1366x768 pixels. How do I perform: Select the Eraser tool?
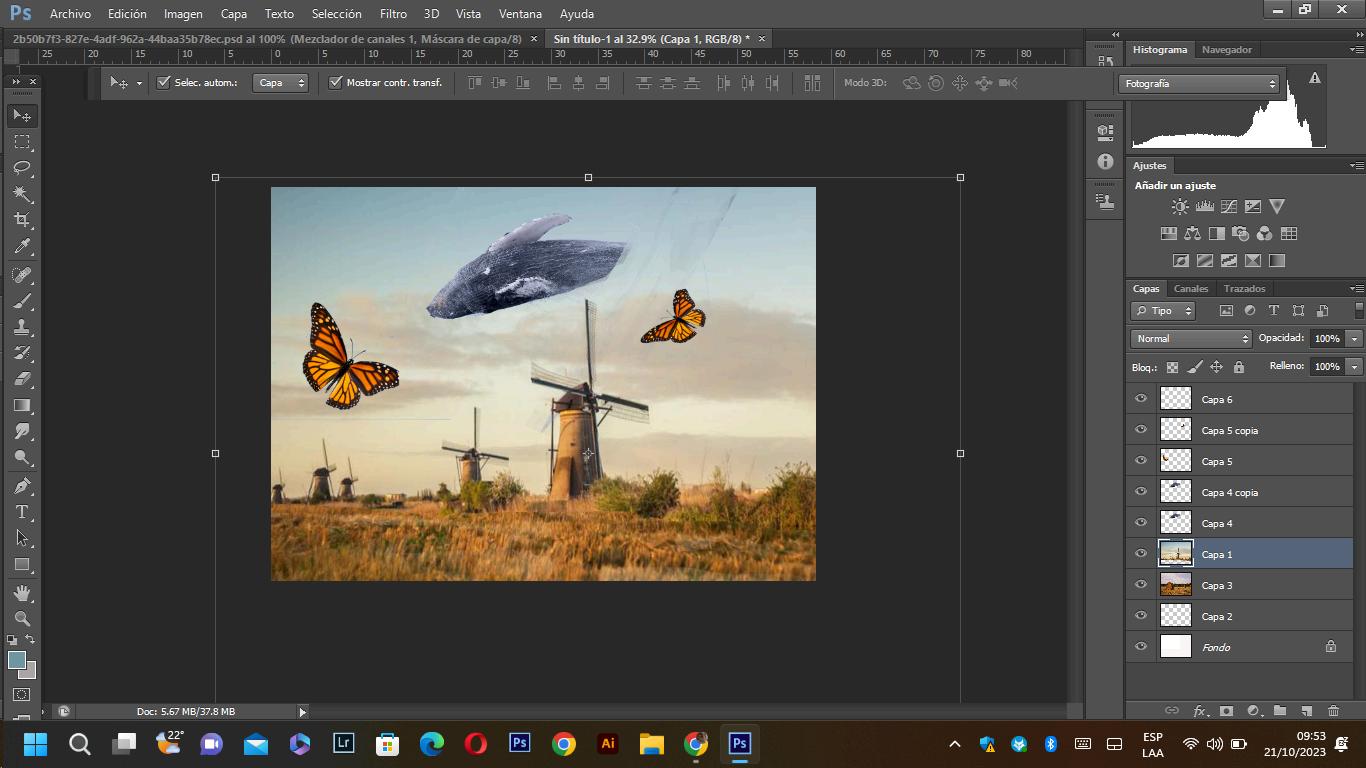pyautogui.click(x=22, y=379)
